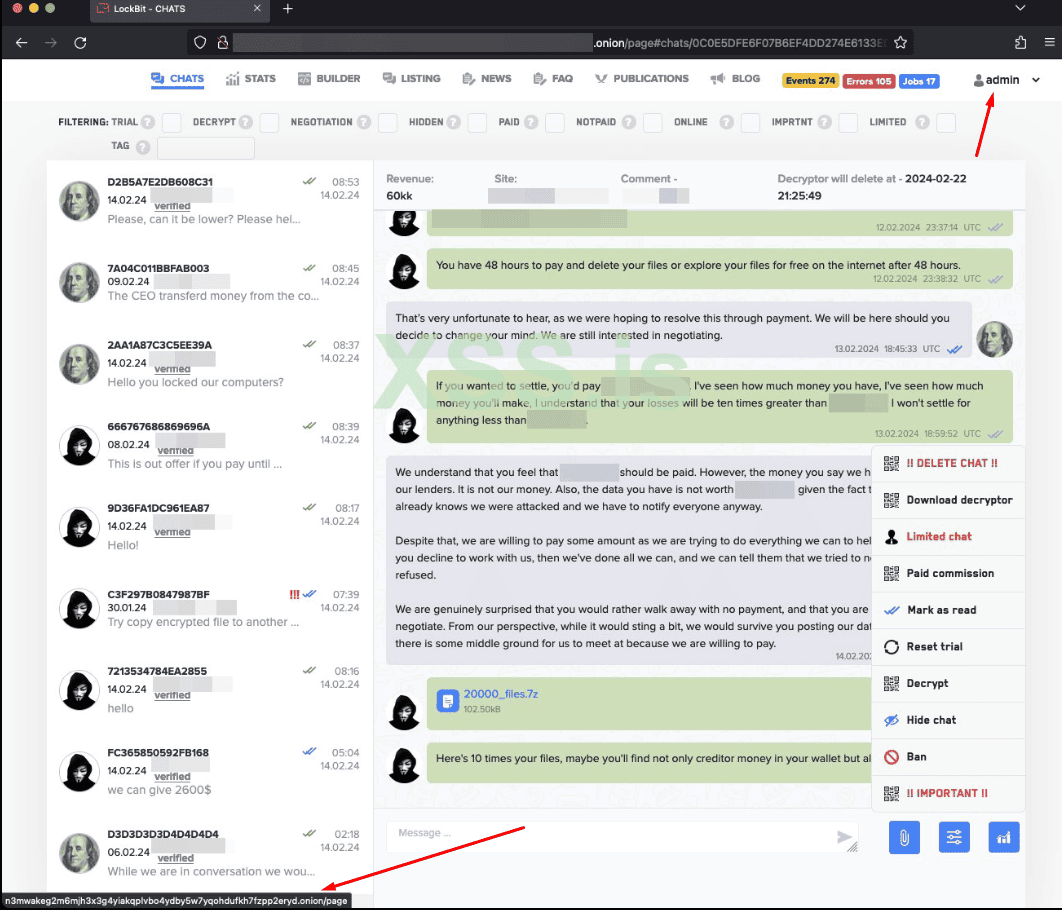Expand the admin user dropdown
The image size is (1062, 910).
coord(1006,80)
